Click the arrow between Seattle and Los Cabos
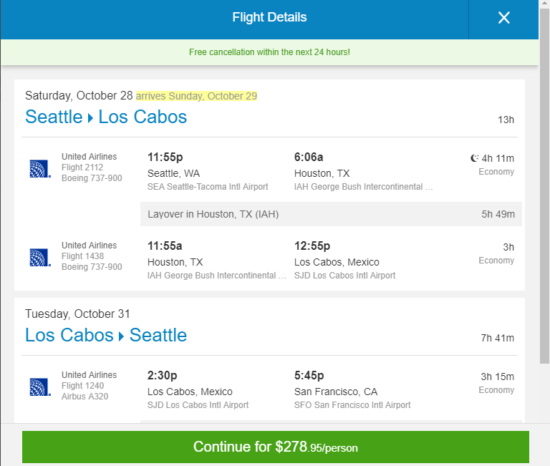The image size is (550, 466). [x=90, y=118]
